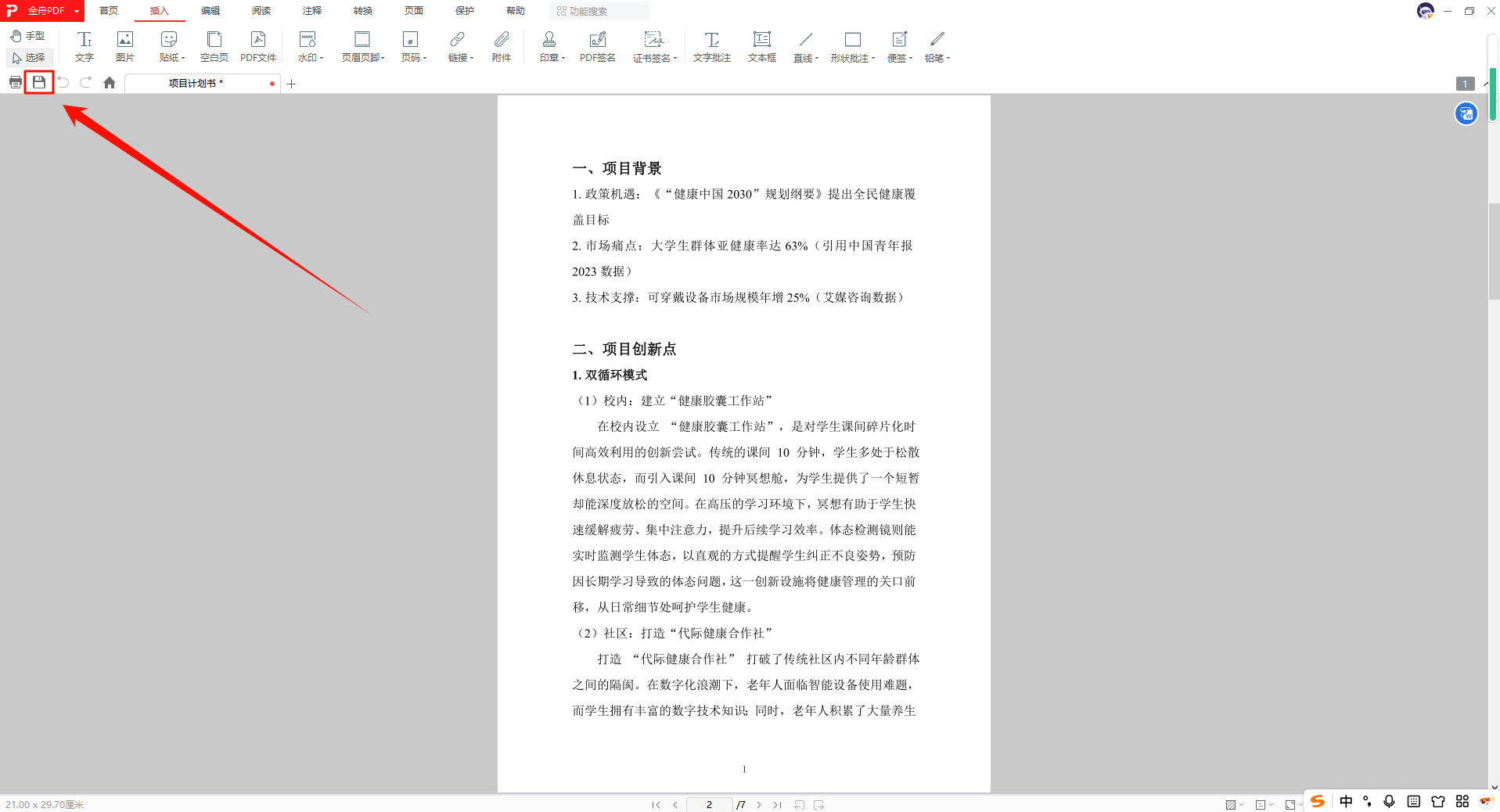Screen dimensions: 1500x812
Task: Switch to the 转换 ribbon tab
Action: tap(362, 11)
